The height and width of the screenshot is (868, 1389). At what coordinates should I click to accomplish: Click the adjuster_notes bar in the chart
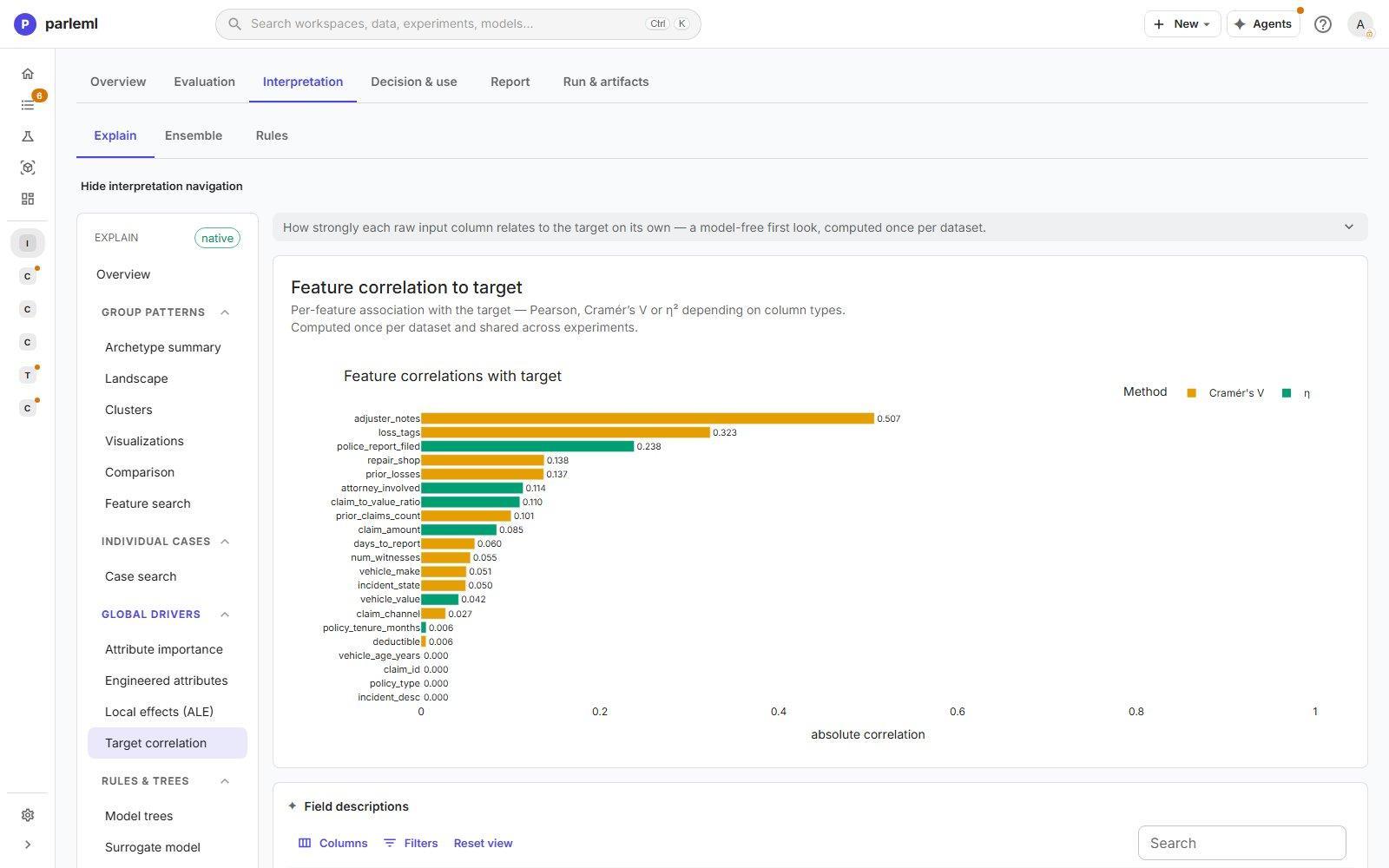point(648,418)
